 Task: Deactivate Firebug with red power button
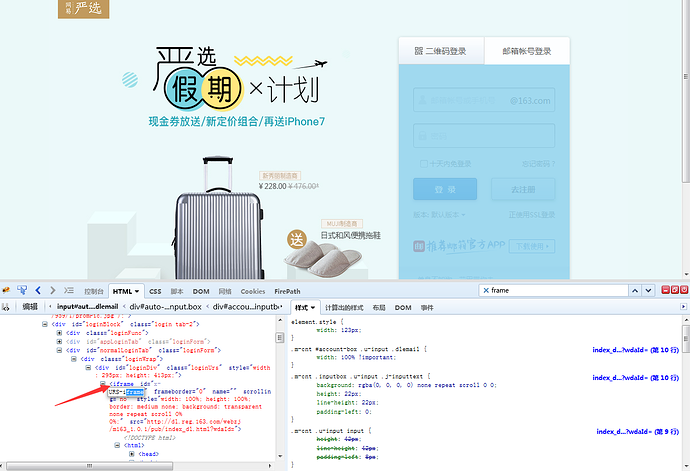[684, 290]
